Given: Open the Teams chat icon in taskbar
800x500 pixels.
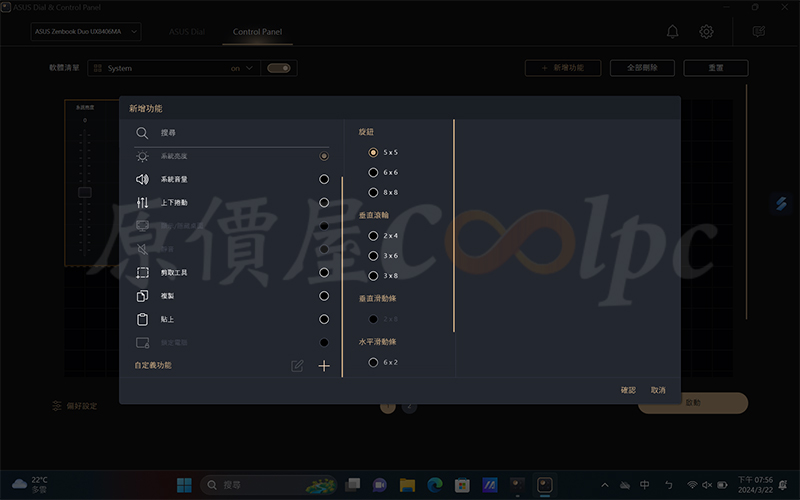Looking at the screenshot, I should [380, 485].
